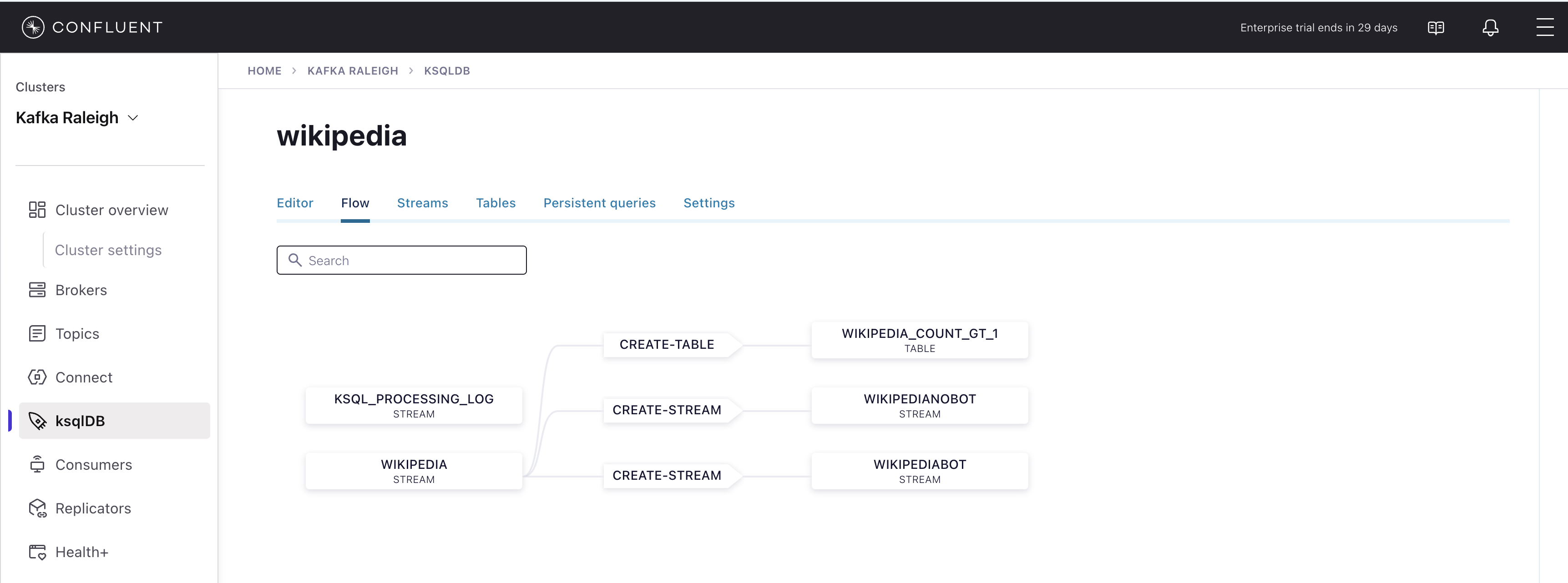Open notifications bell icon

1490,28
